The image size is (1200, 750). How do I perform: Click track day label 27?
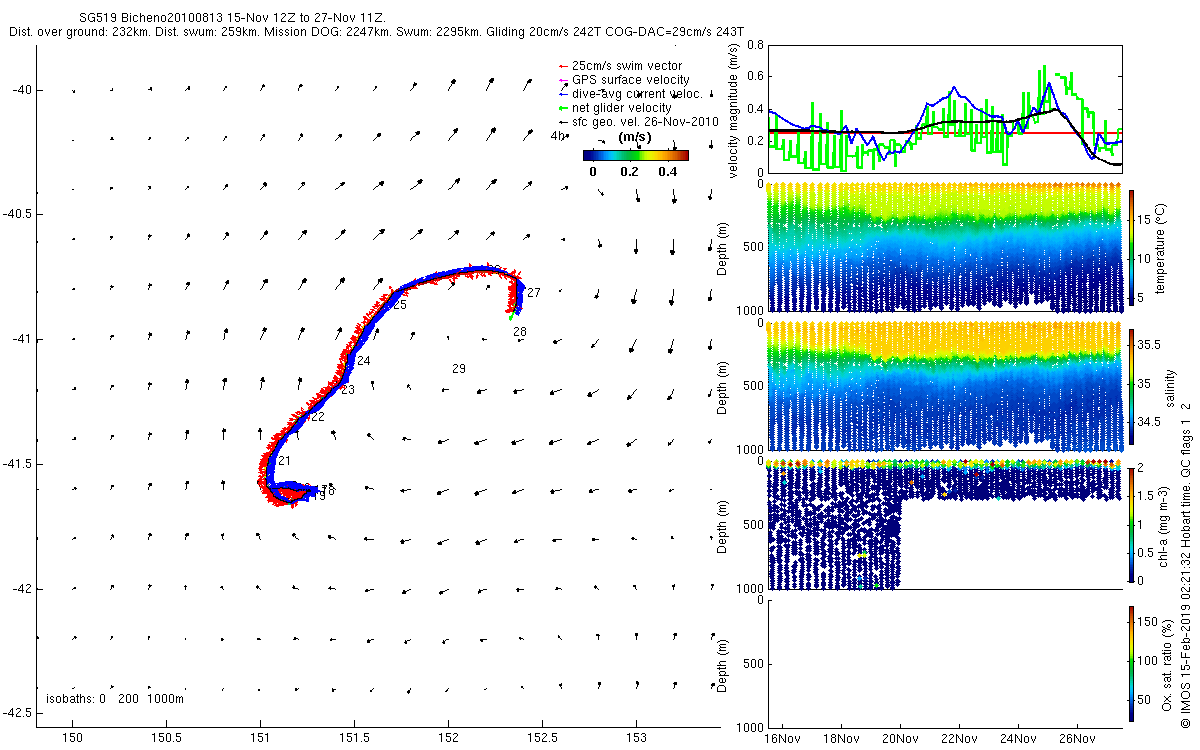534,293
